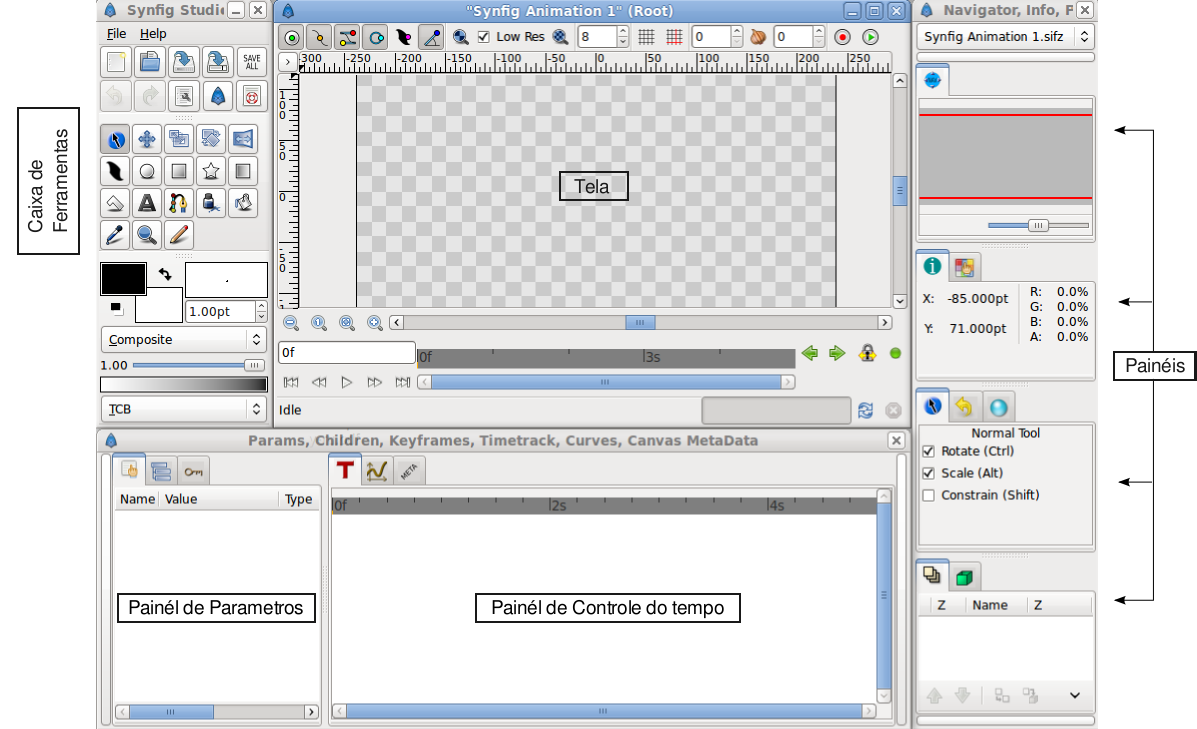Select the Zoom magnifier tool

[147, 235]
